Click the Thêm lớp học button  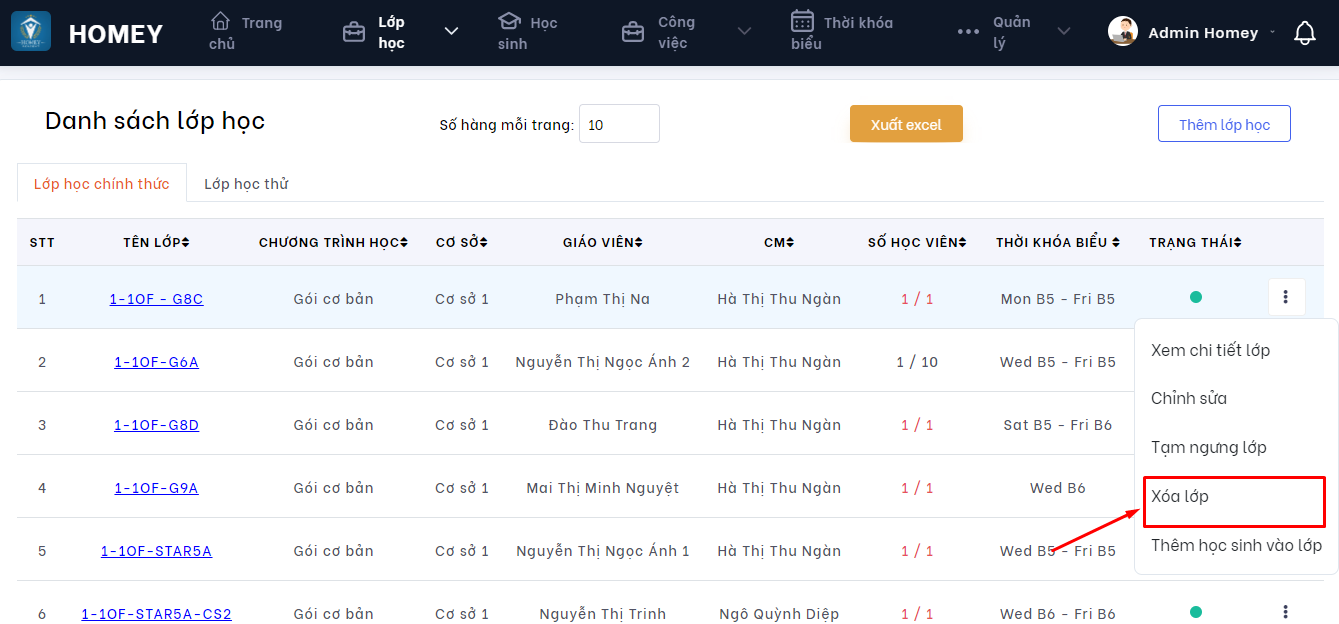tap(1224, 124)
